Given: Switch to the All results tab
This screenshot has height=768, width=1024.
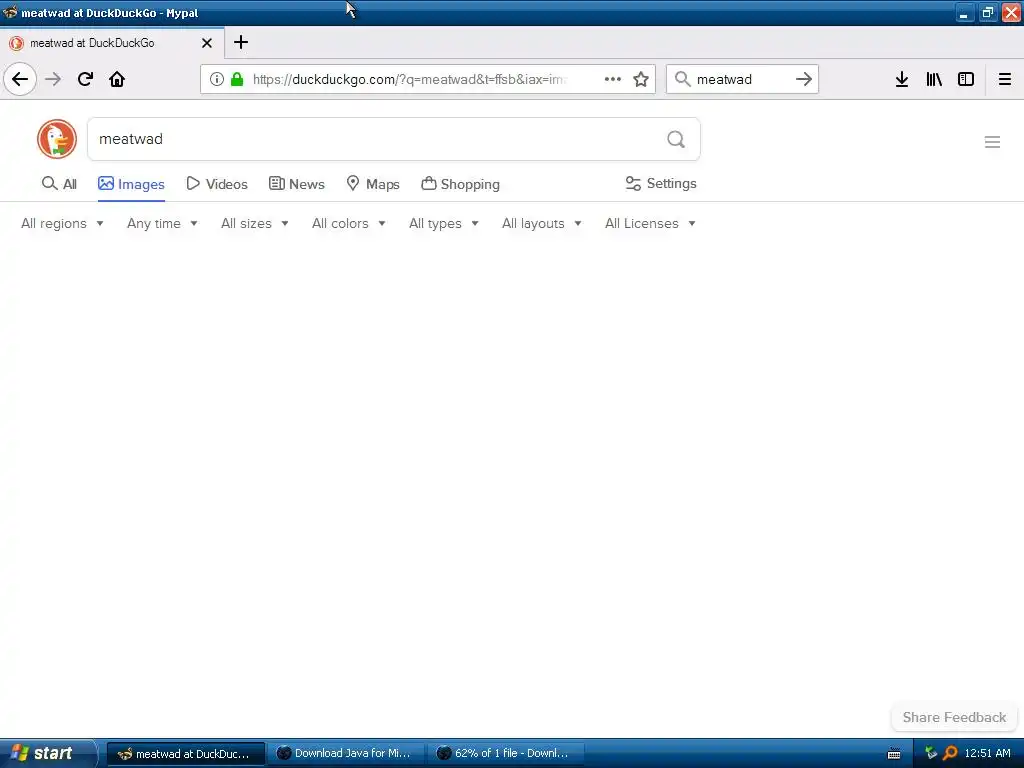Looking at the screenshot, I should [59, 184].
